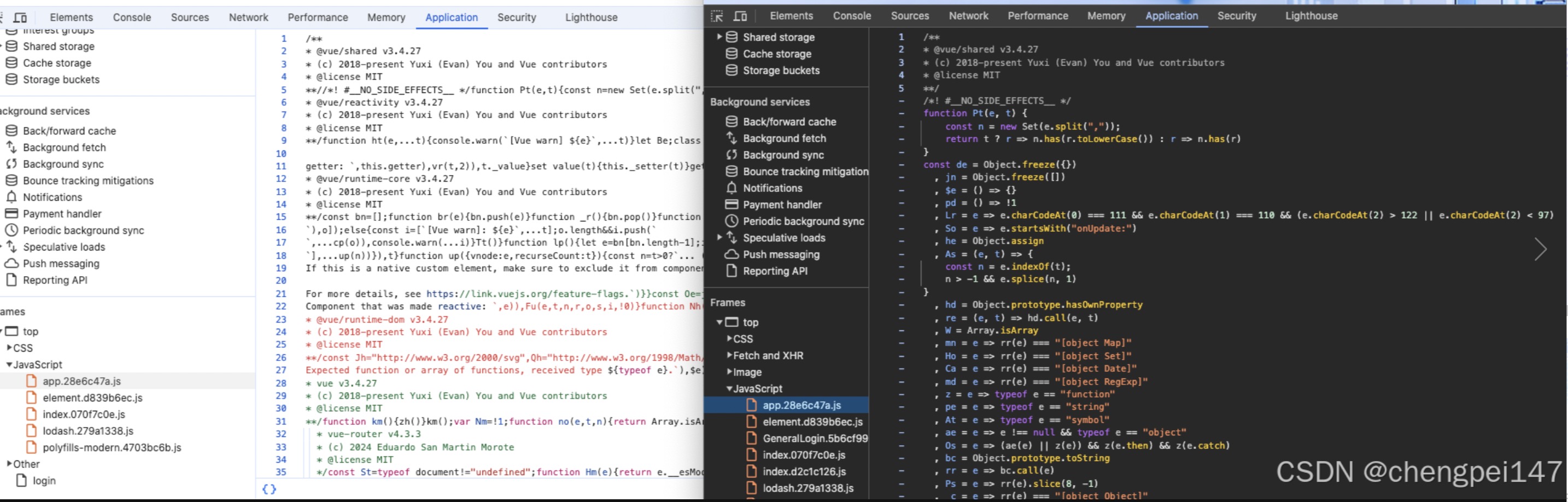Switch to Network tab in light DevTools
This screenshot has height=502, width=1568.
coord(248,17)
